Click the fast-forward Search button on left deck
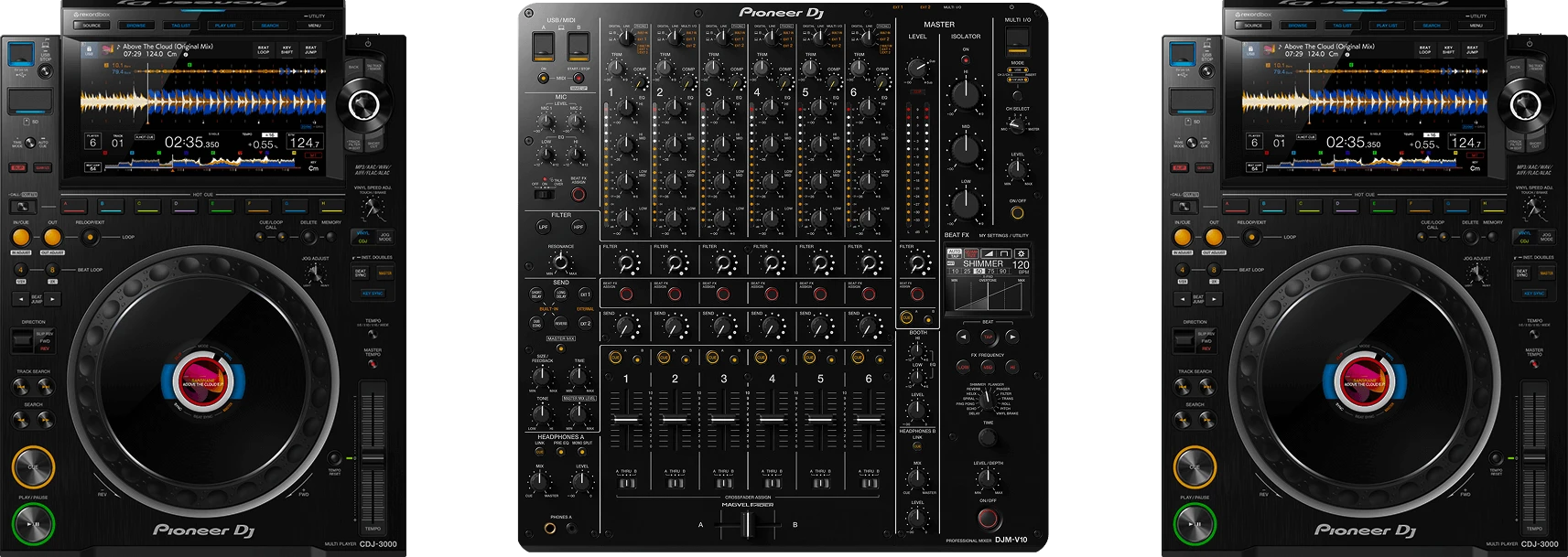The height and width of the screenshot is (557, 1568). (45, 420)
